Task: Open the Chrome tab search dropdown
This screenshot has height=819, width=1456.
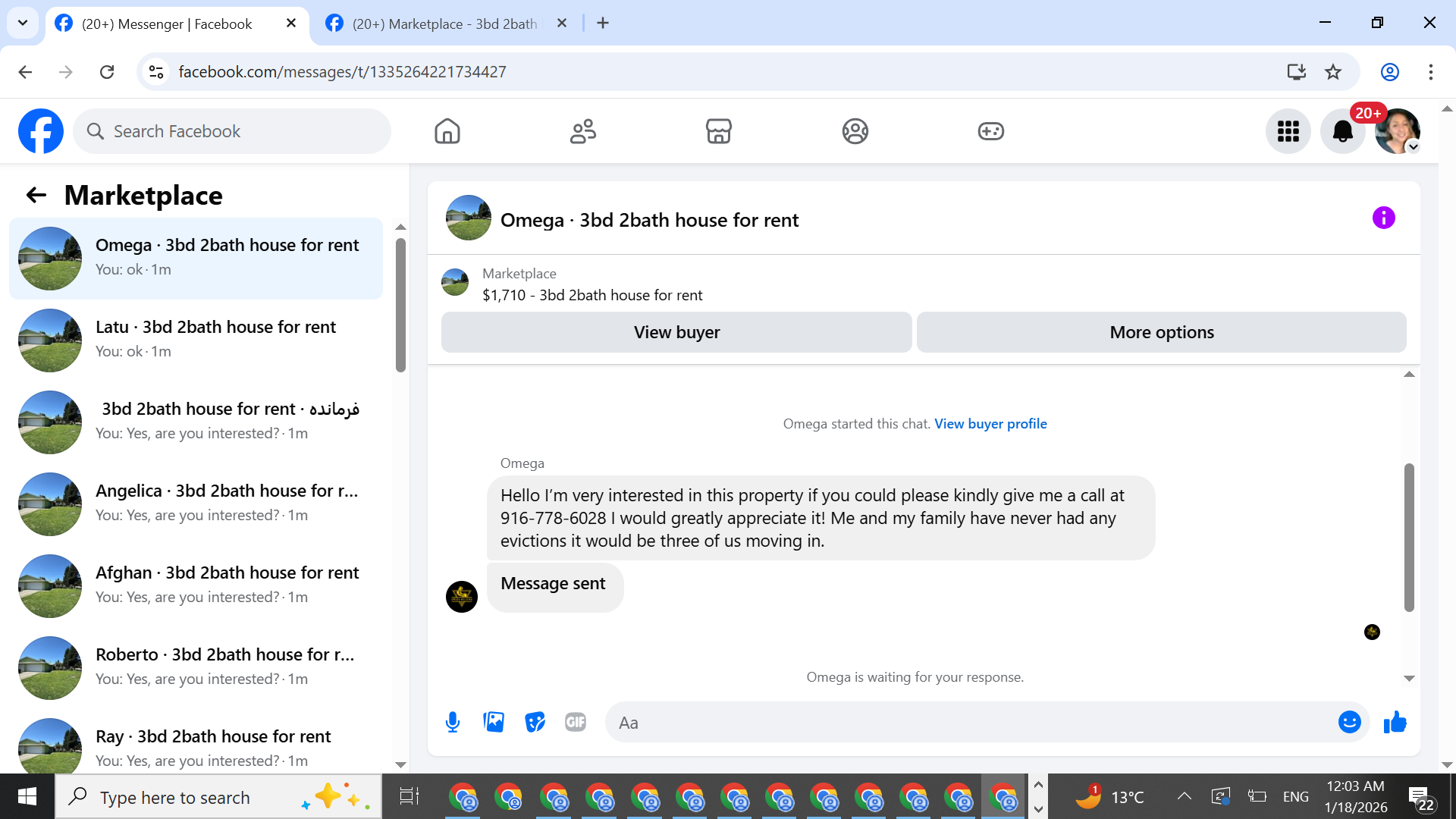Action: pos(23,23)
